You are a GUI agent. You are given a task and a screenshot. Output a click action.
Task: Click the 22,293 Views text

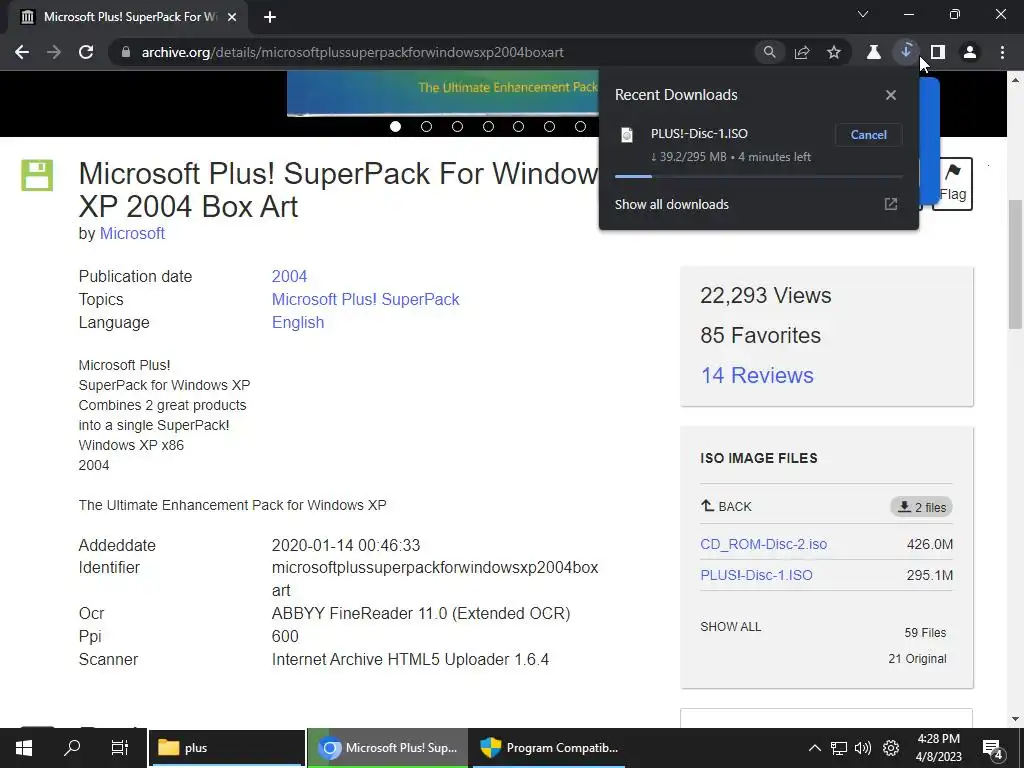point(765,296)
